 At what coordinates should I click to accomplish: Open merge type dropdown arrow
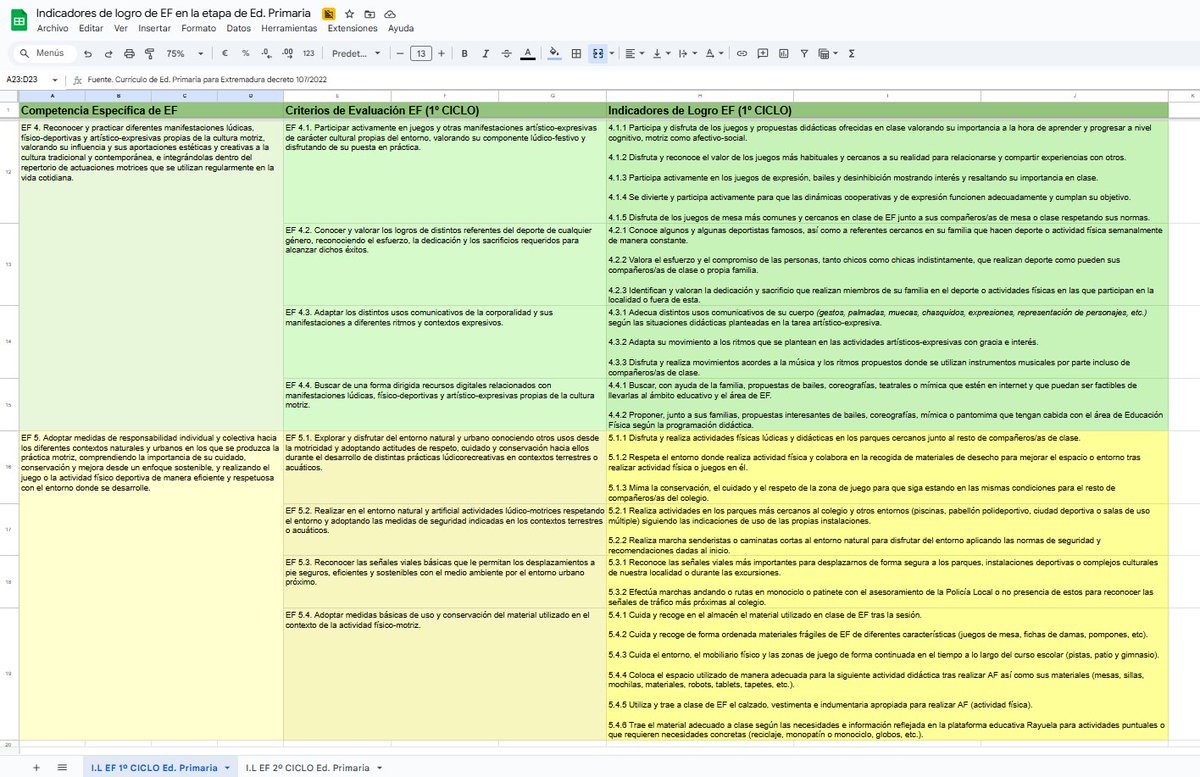click(x=611, y=53)
